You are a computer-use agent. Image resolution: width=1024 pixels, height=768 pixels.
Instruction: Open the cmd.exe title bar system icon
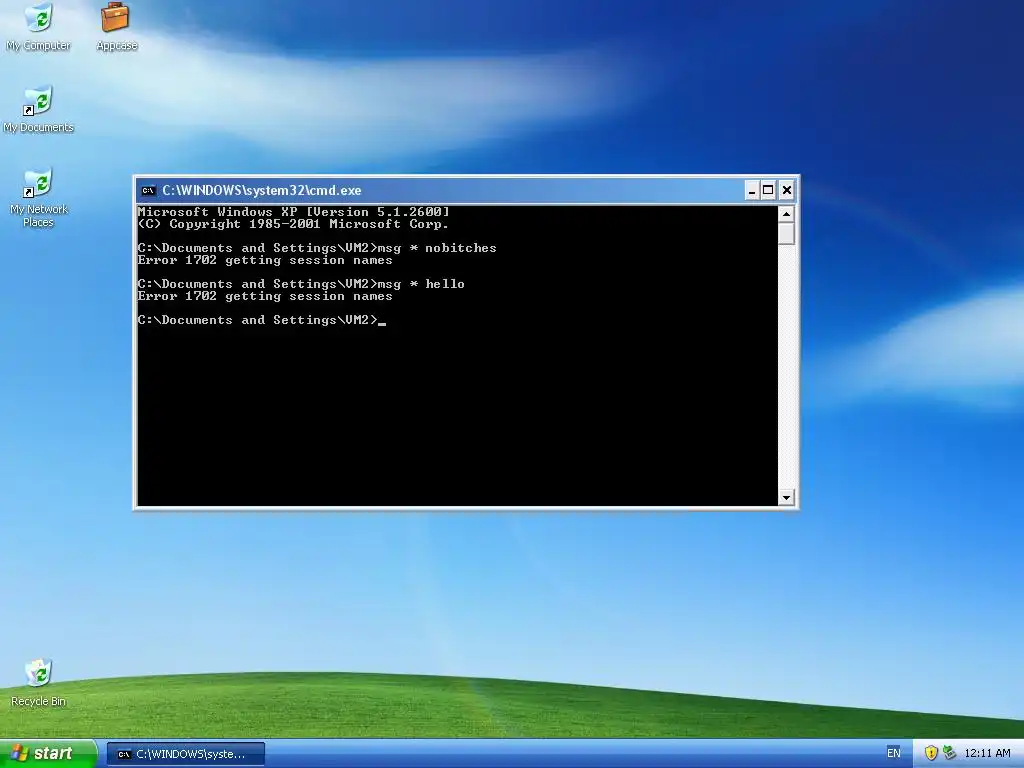(x=148, y=191)
